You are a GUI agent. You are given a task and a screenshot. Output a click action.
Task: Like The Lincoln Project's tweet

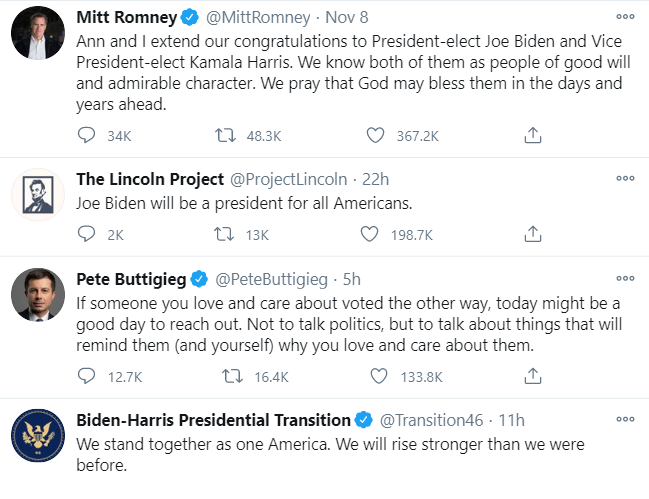click(377, 234)
